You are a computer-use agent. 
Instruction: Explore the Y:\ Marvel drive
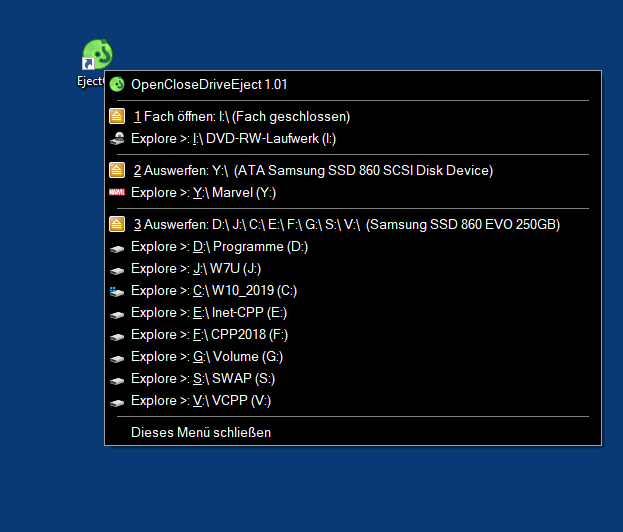coord(353,193)
